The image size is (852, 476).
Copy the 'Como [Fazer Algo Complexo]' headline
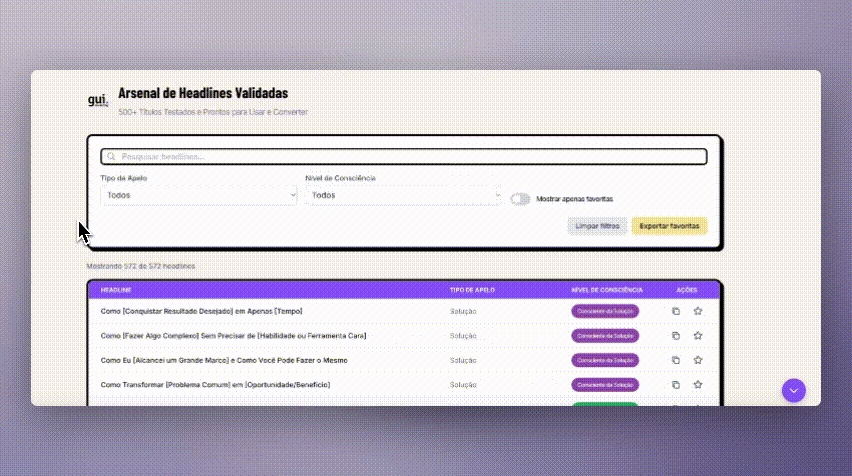click(675, 336)
